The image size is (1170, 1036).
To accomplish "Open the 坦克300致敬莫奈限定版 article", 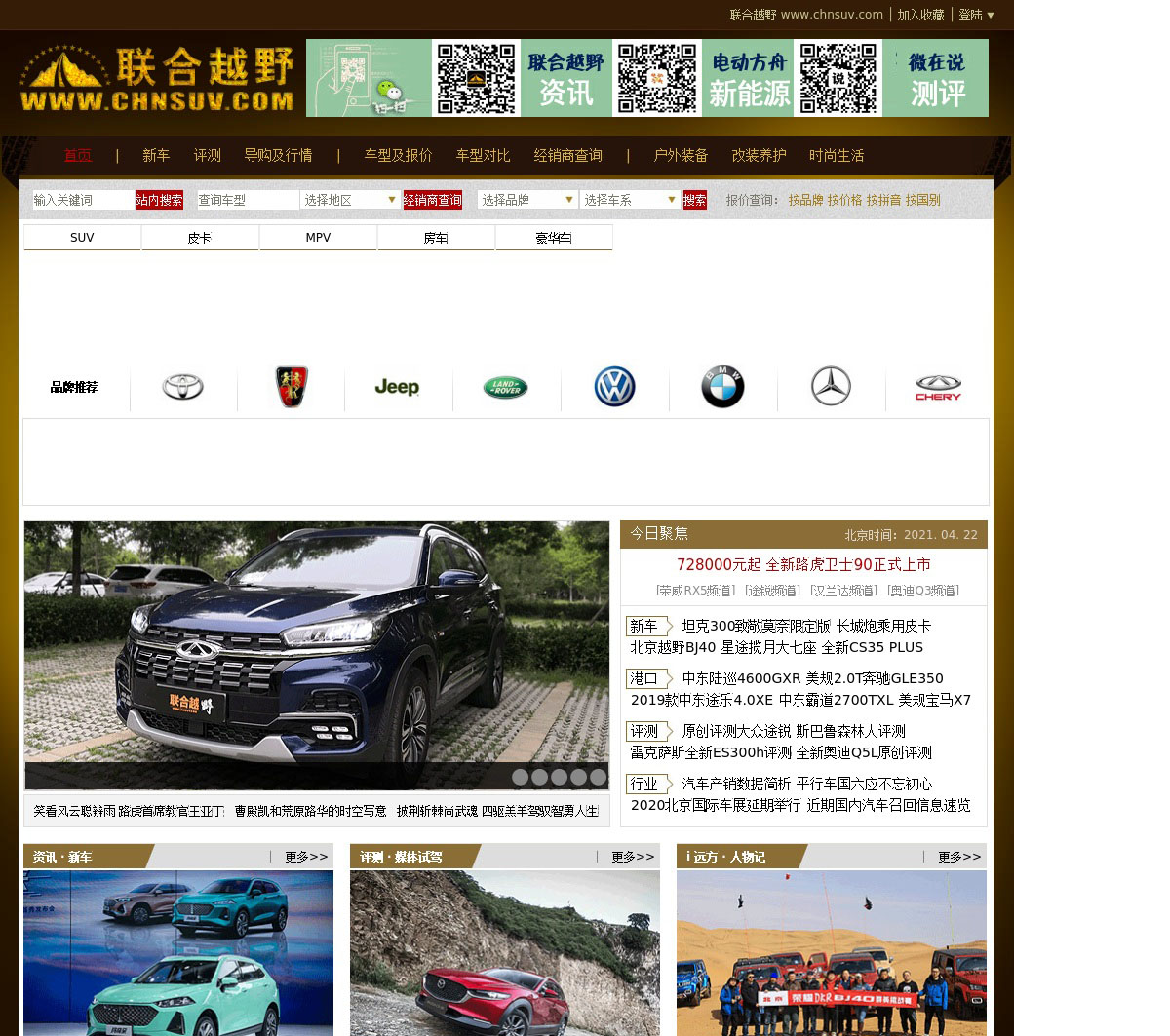I will click(x=757, y=626).
